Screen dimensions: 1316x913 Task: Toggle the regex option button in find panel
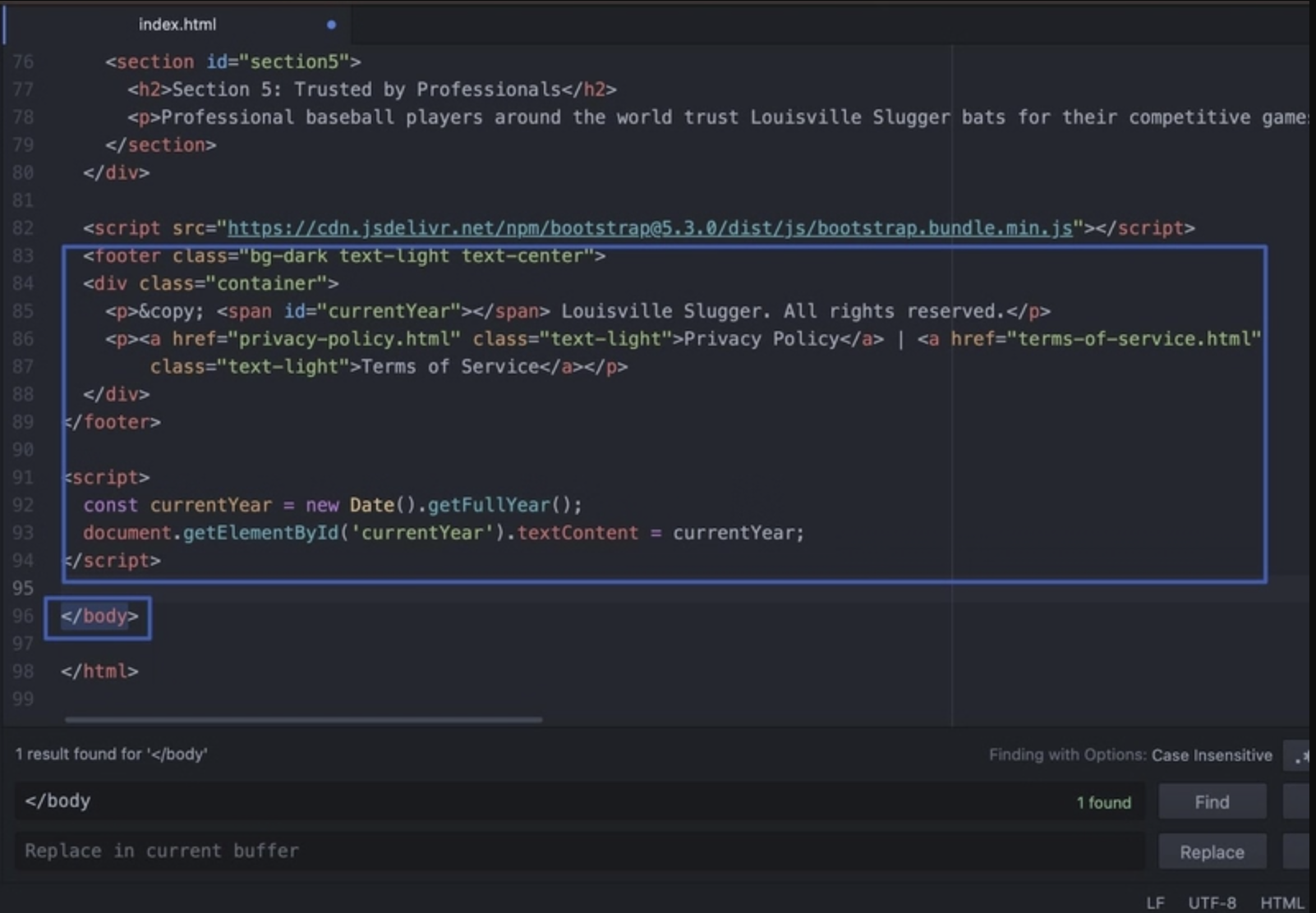pos(1299,756)
